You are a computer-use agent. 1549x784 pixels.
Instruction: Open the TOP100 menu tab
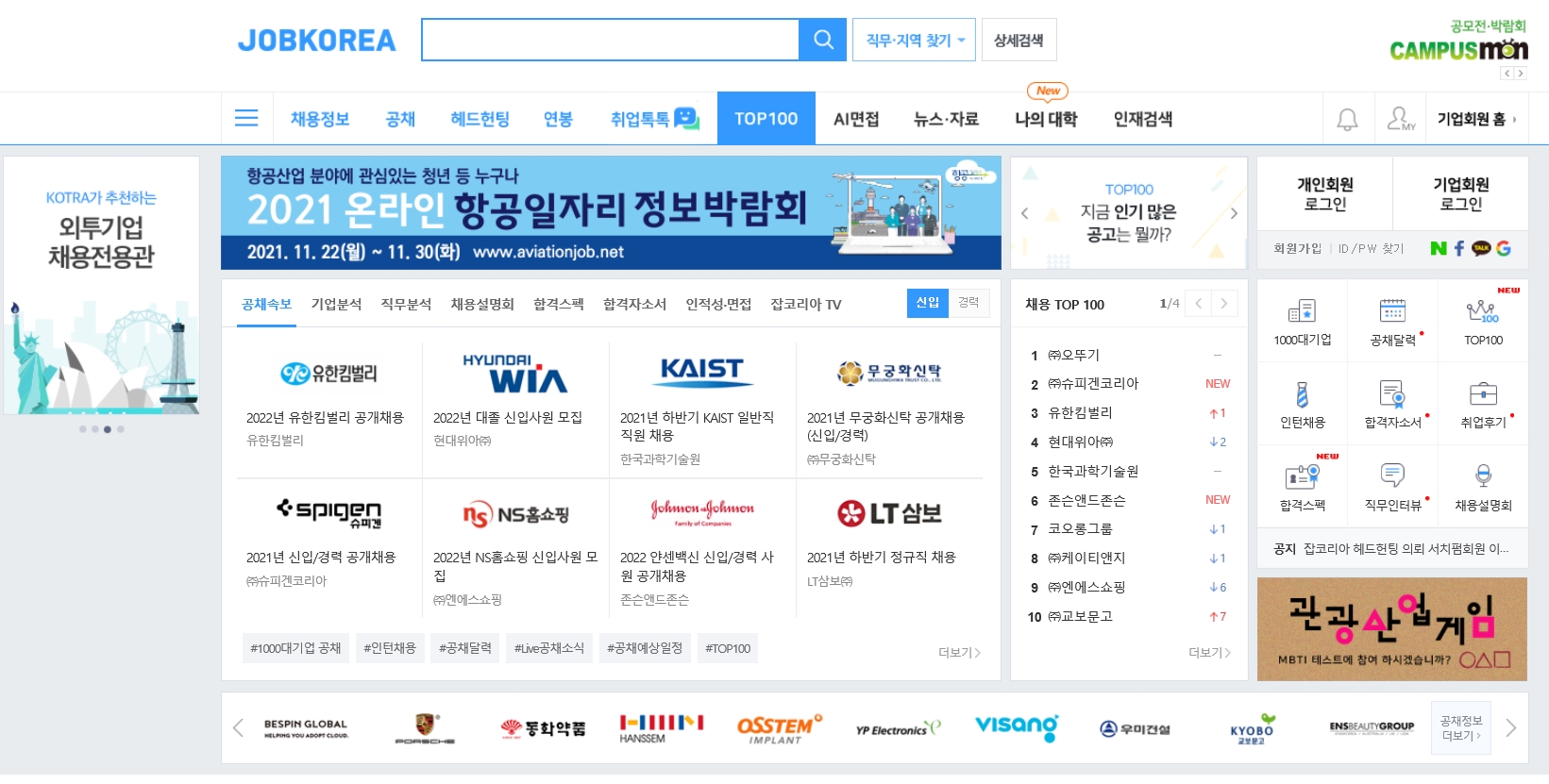coord(766,118)
